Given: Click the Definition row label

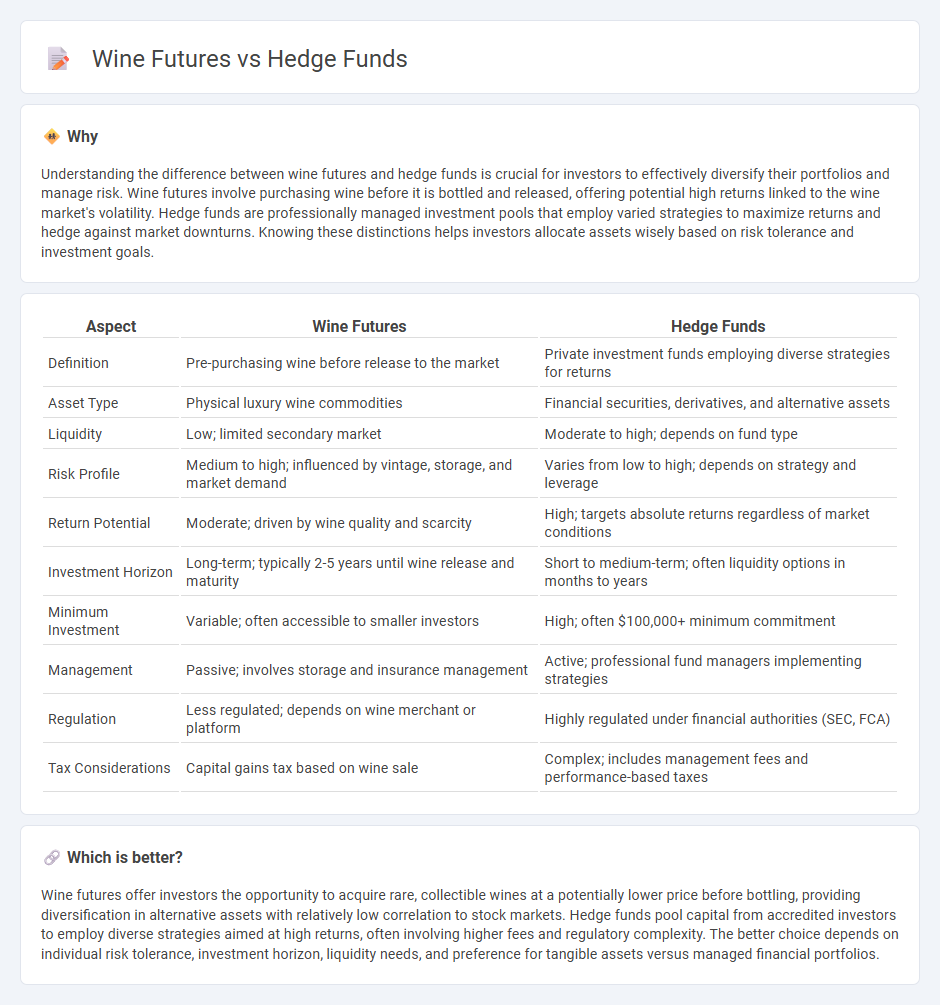Looking at the screenshot, I should pyautogui.click(x=78, y=363).
